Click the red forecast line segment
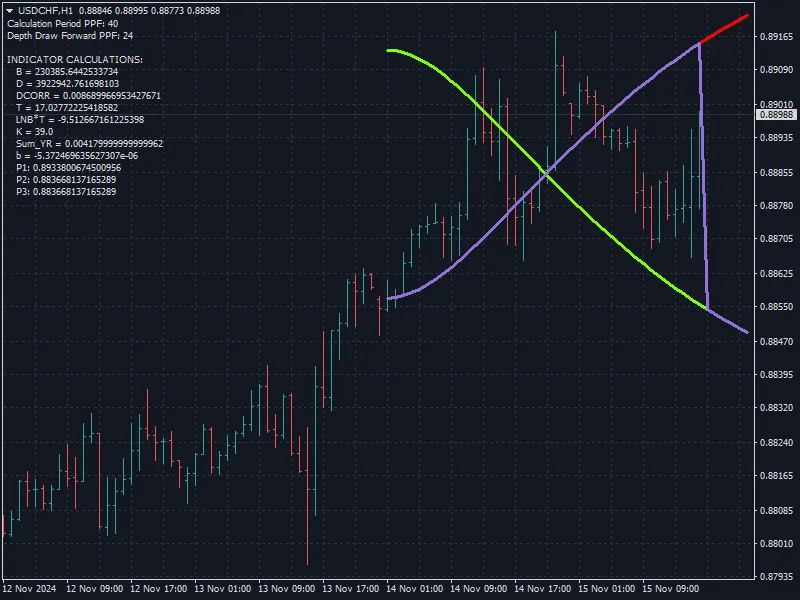The width and height of the screenshot is (800, 600). [724, 30]
